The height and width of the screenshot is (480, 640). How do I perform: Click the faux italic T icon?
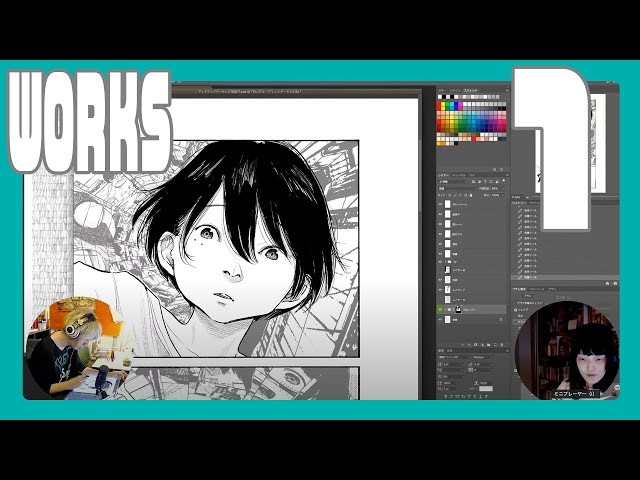[x=451, y=396]
